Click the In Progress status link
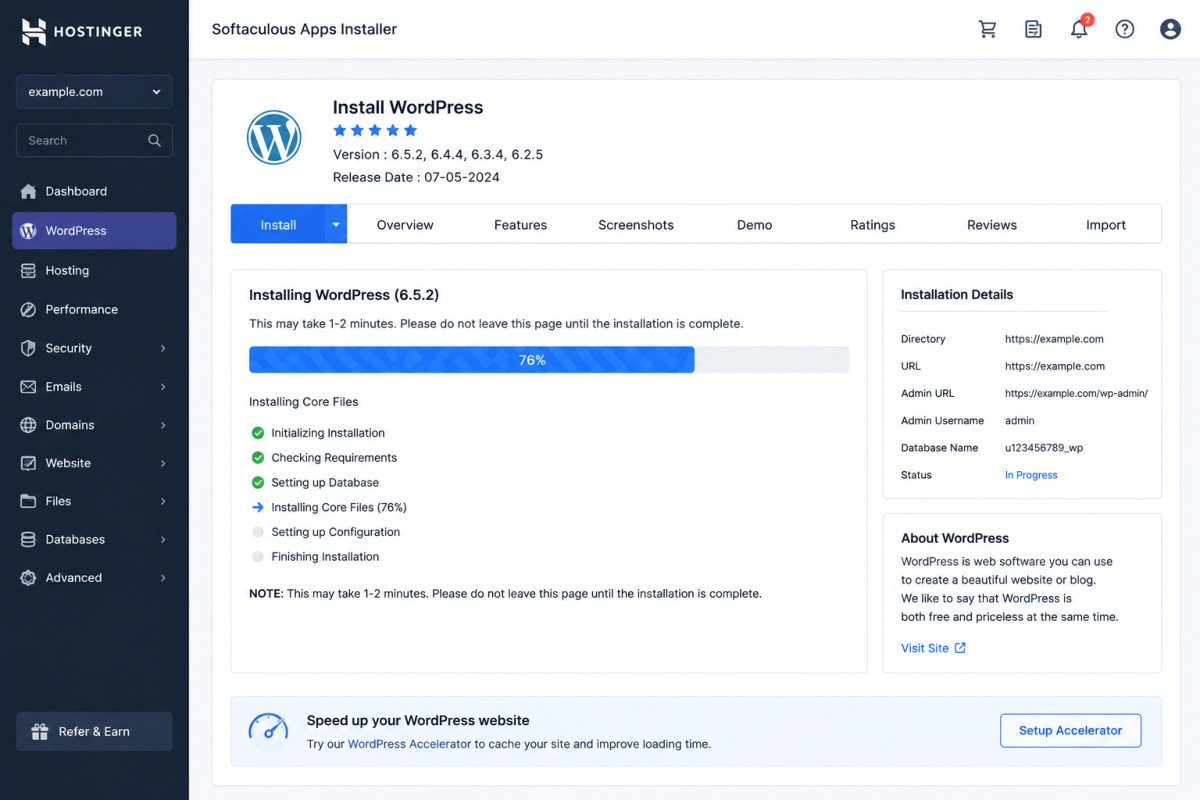This screenshot has height=800, width=1200. 1031,475
